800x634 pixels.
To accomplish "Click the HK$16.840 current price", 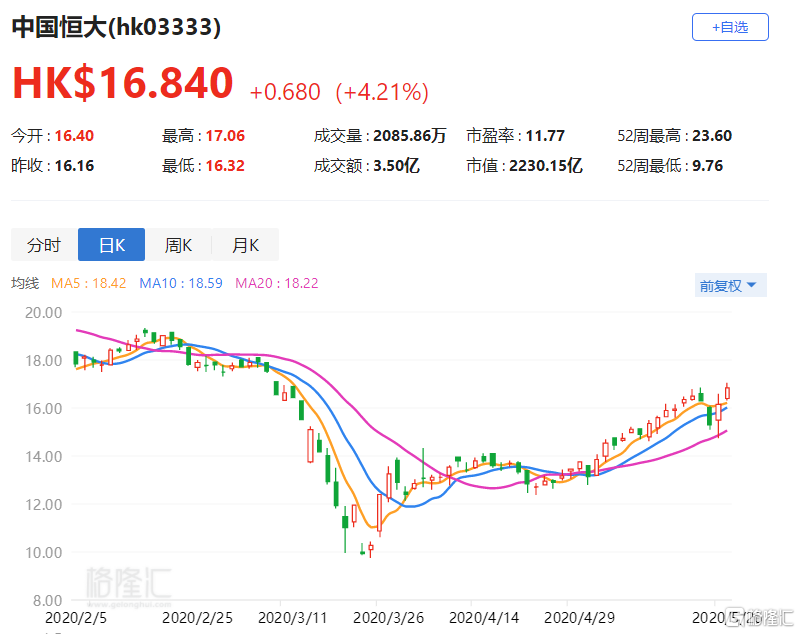I will tap(122, 83).
